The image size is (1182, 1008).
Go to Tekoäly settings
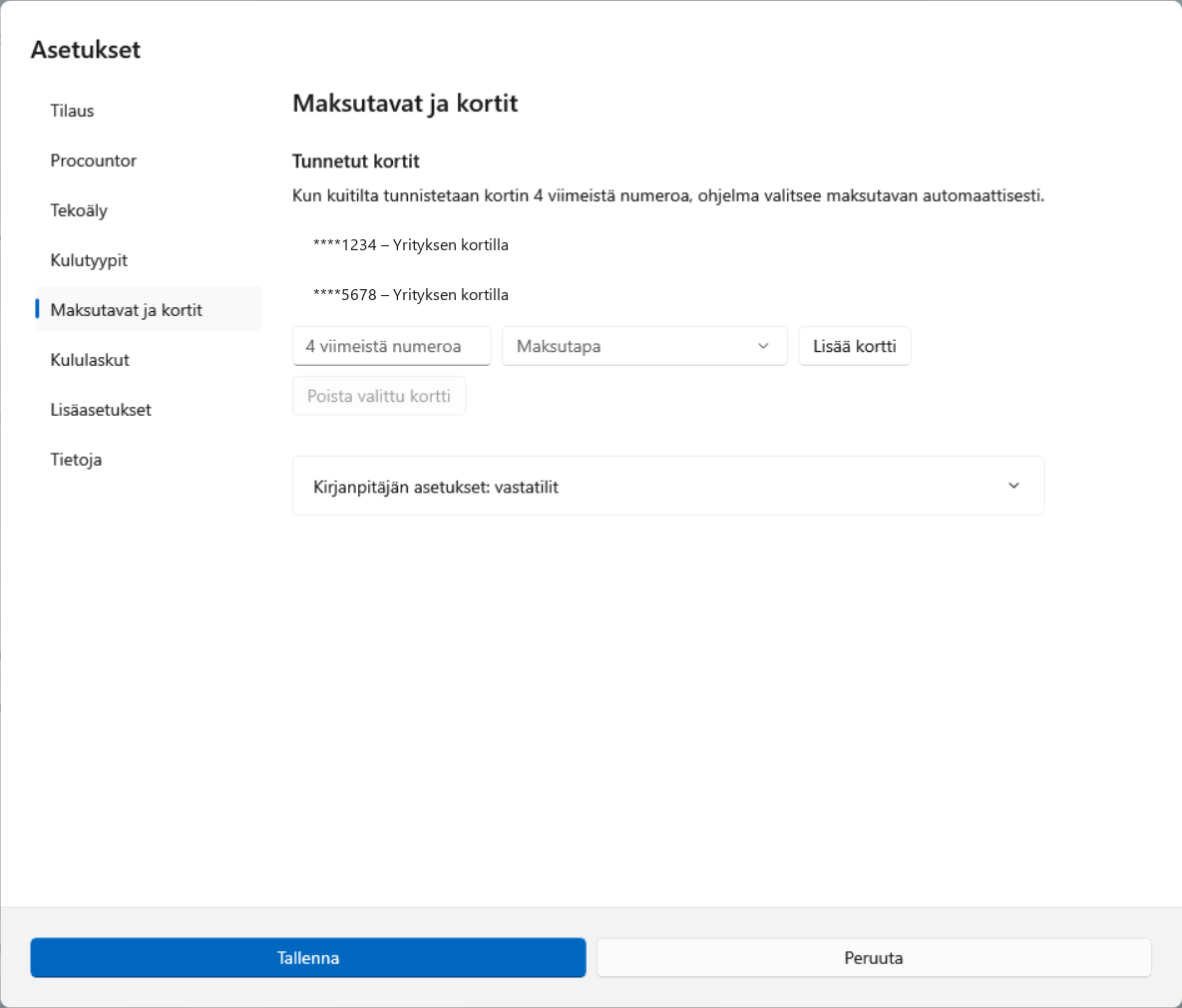coord(149,210)
